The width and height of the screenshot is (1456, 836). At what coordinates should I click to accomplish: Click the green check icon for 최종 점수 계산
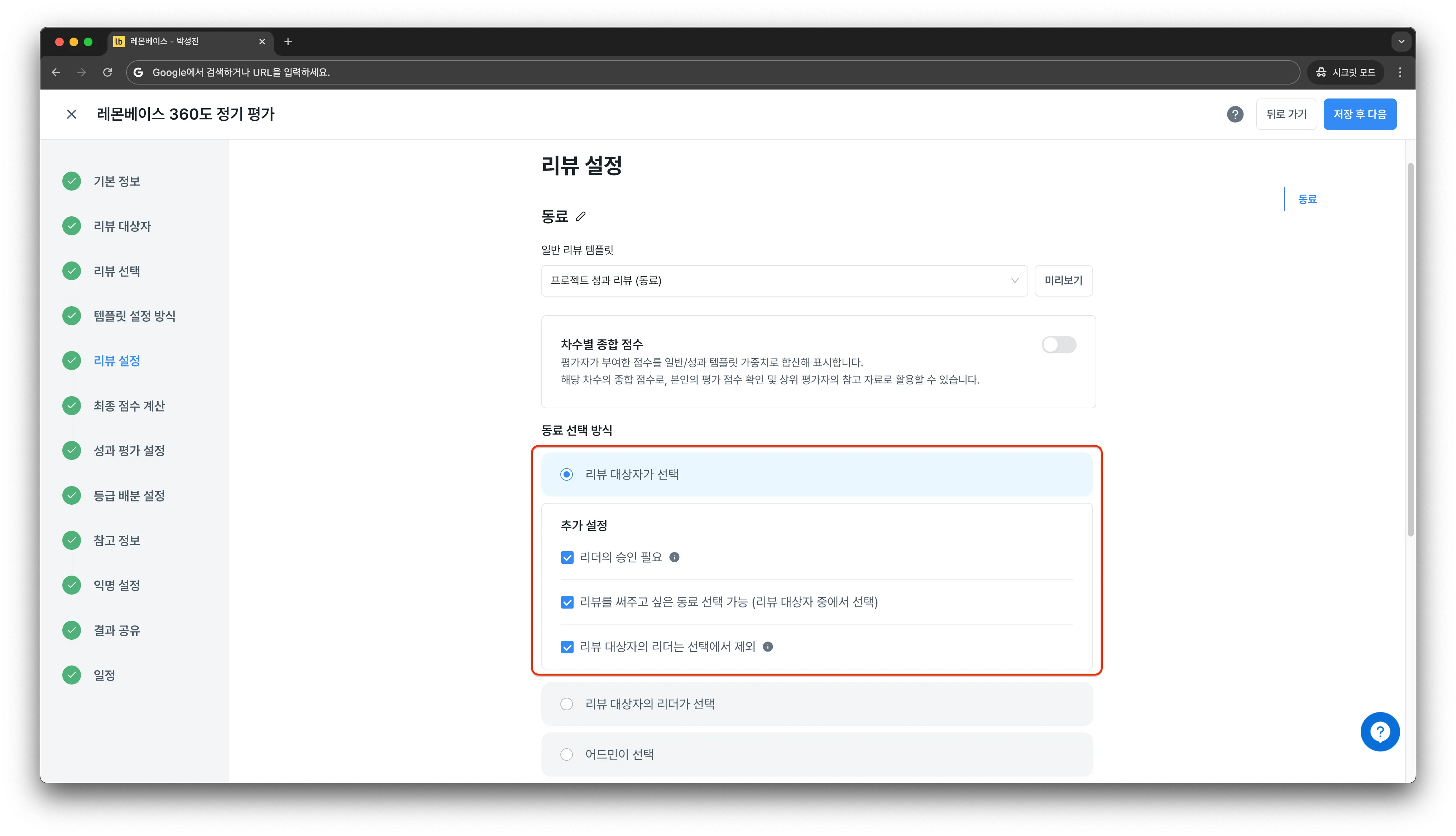(x=71, y=405)
